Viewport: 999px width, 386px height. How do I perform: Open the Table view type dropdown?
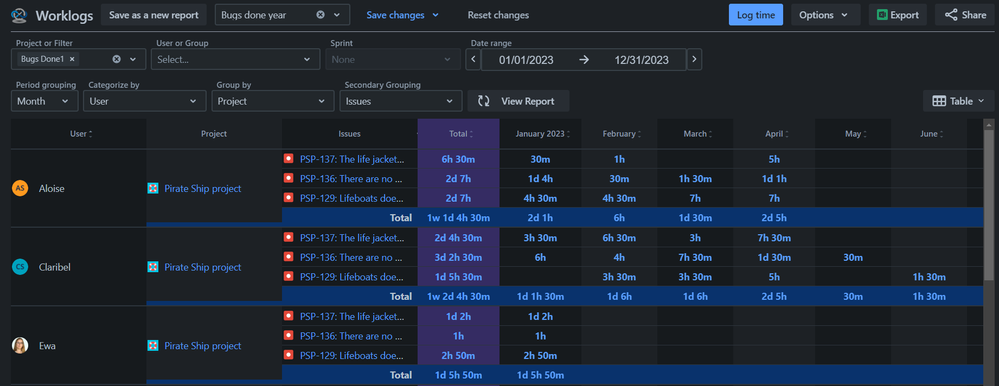click(958, 101)
